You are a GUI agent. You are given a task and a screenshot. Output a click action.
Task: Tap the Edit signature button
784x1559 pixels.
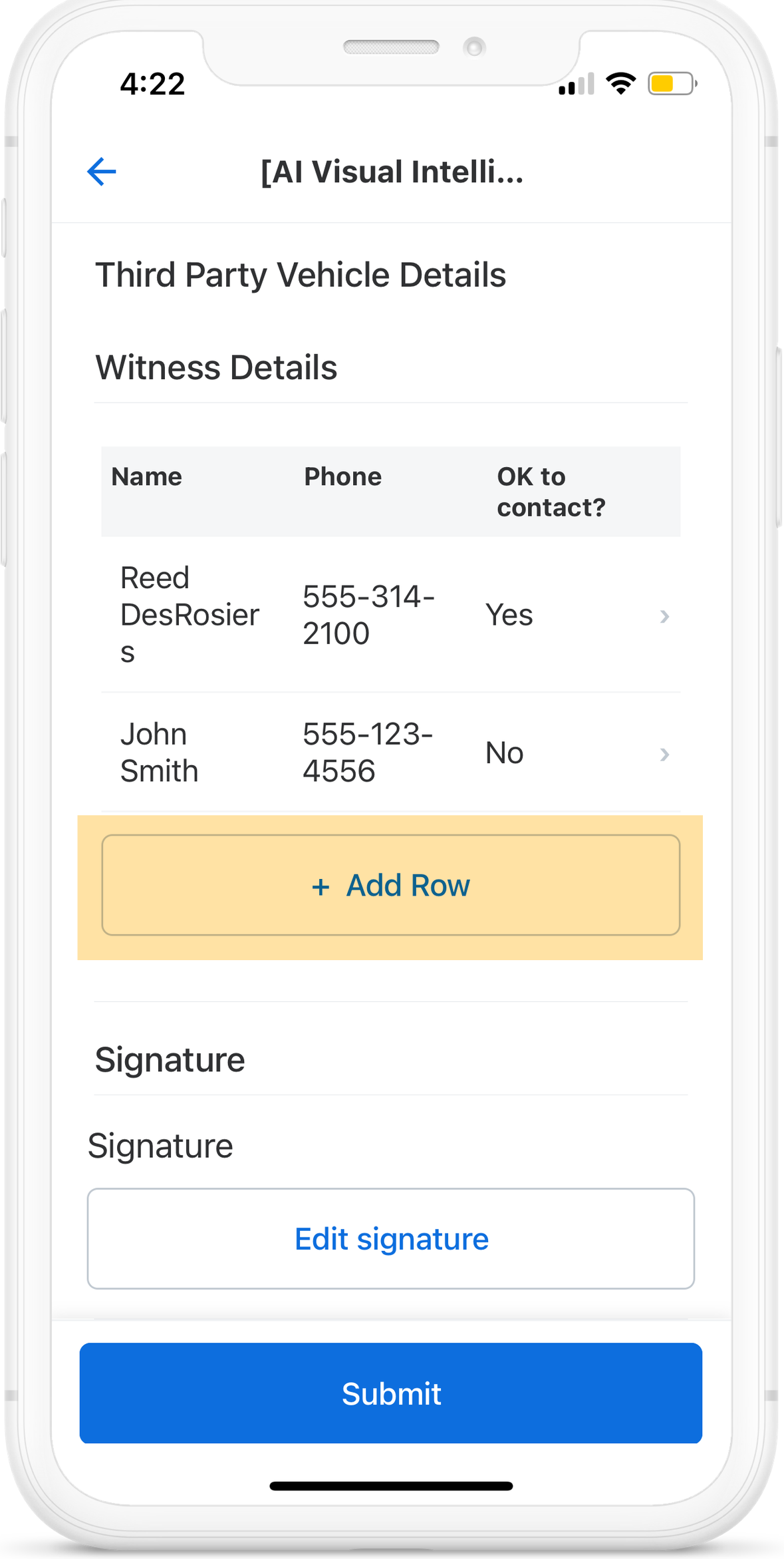pos(391,1239)
